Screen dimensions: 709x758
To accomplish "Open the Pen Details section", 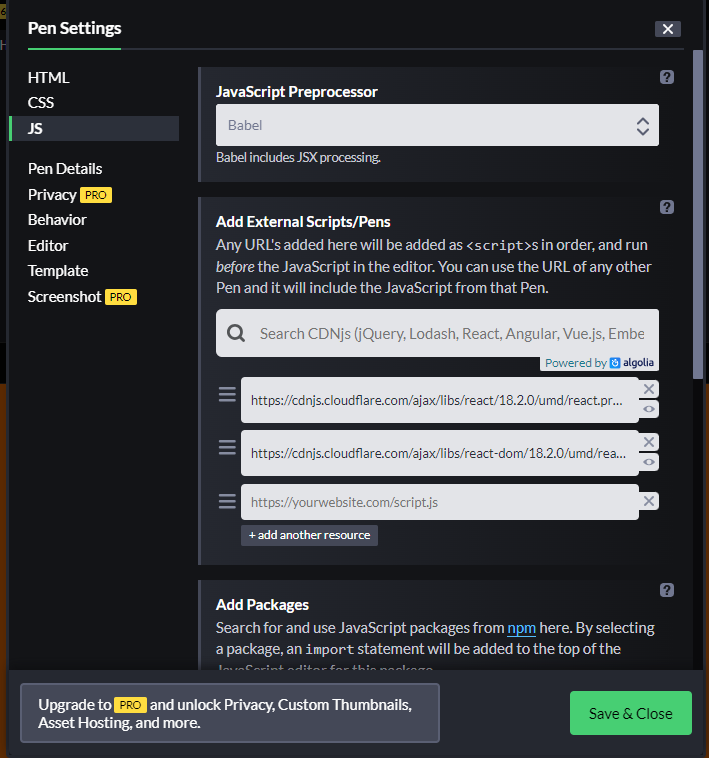I will tap(65, 169).
